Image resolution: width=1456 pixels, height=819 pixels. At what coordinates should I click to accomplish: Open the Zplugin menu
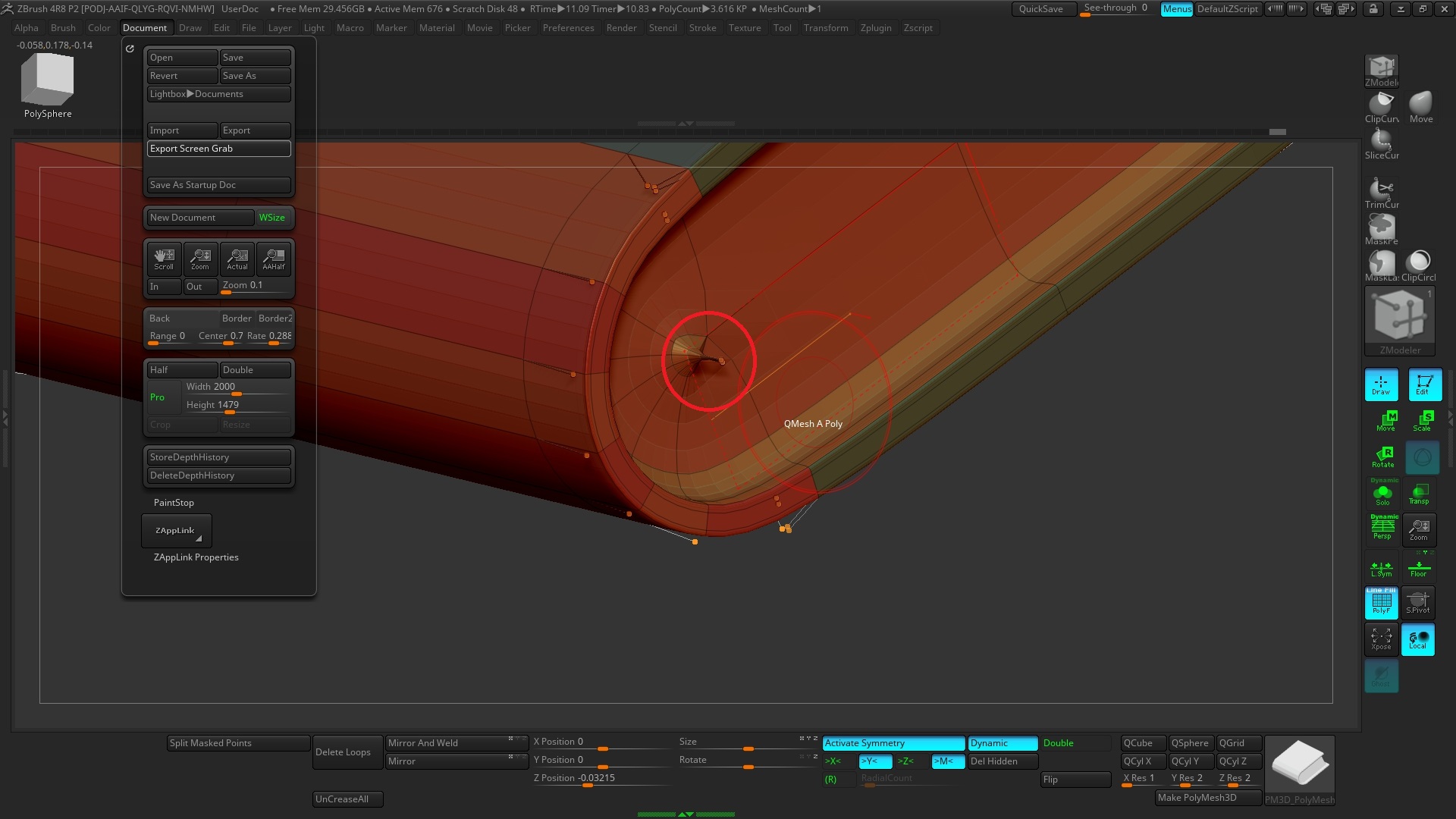point(876,28)
